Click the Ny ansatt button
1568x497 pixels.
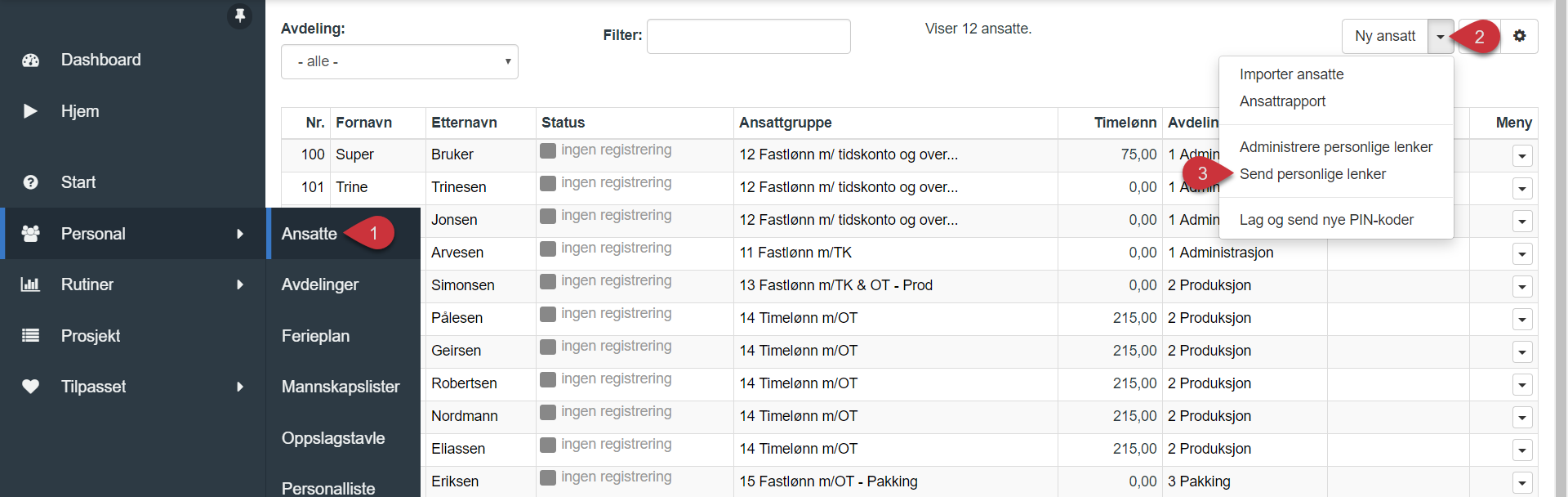(x=1385, y=36)
